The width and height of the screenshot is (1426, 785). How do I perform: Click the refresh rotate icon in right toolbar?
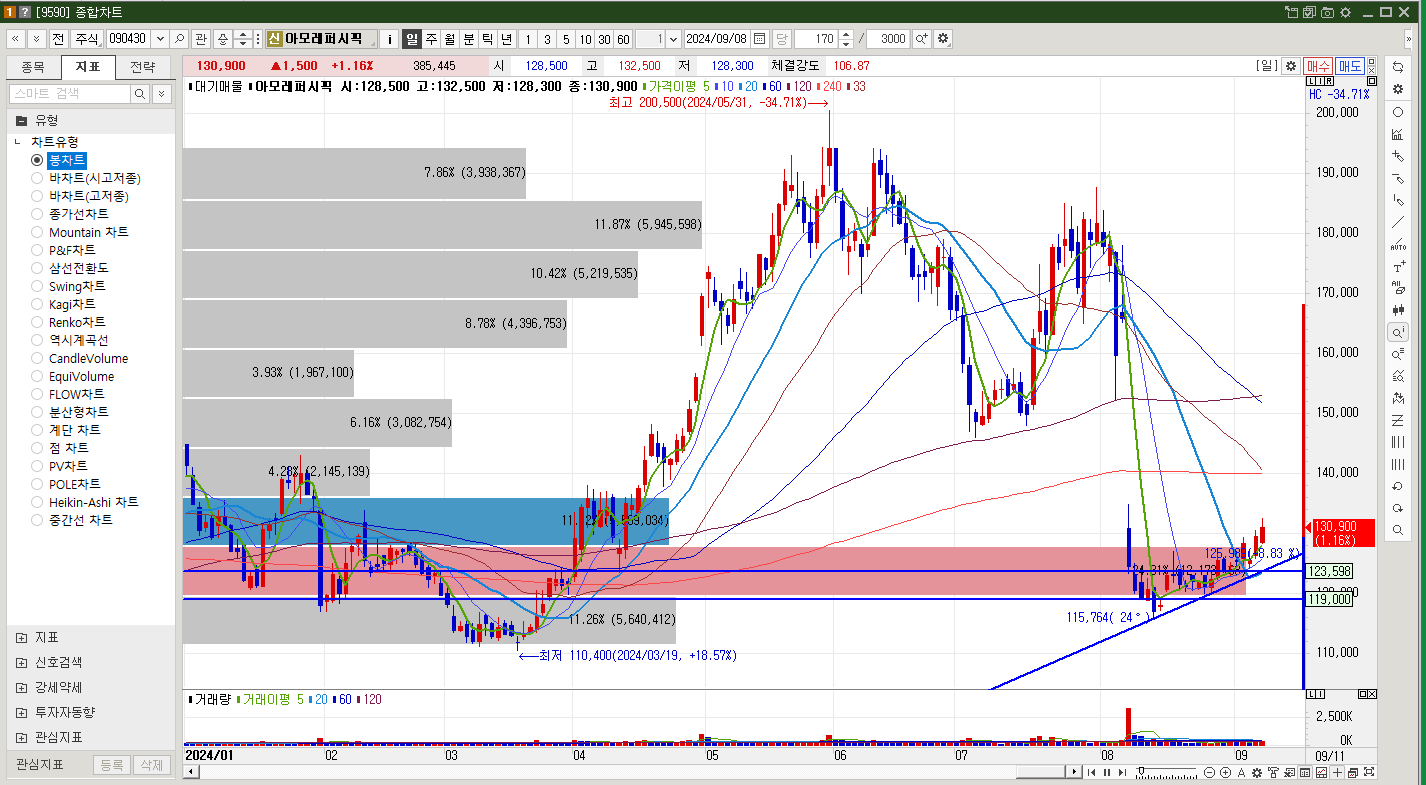pyautogui.click(x=1398, y=66)
